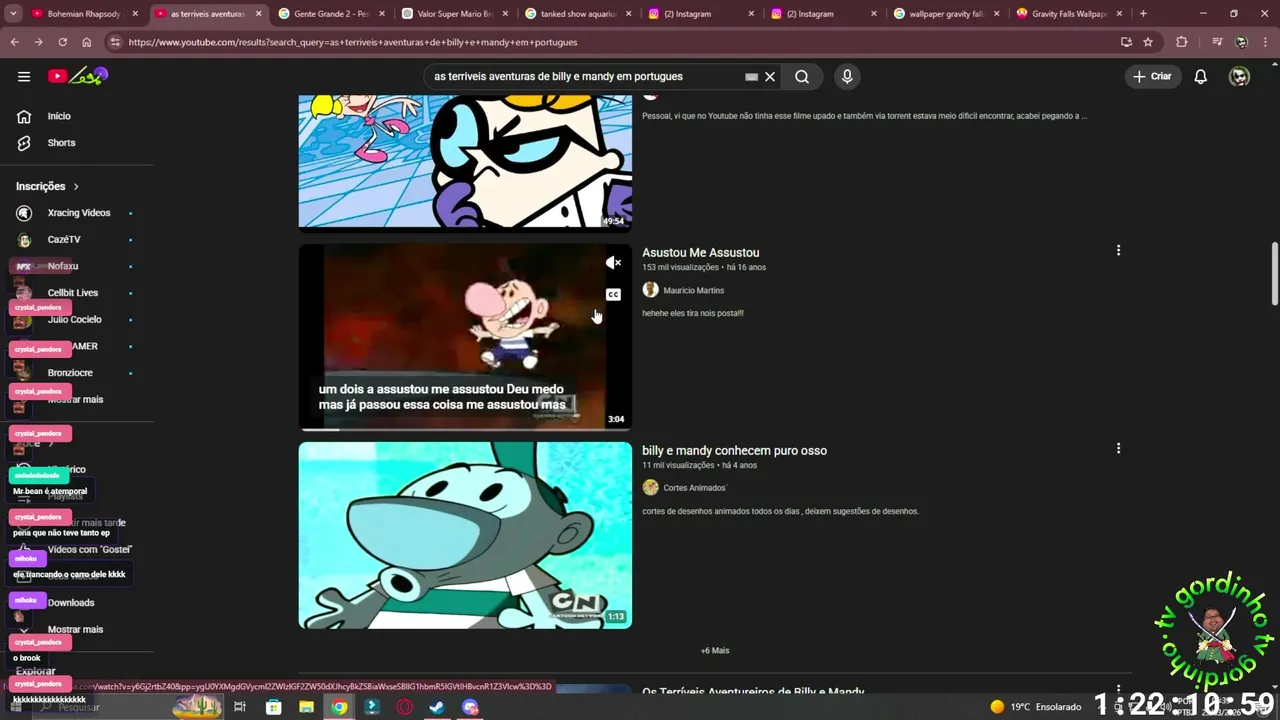Open the Chrome three-dot menu

pyautogui.click(x=1265, y=42)
